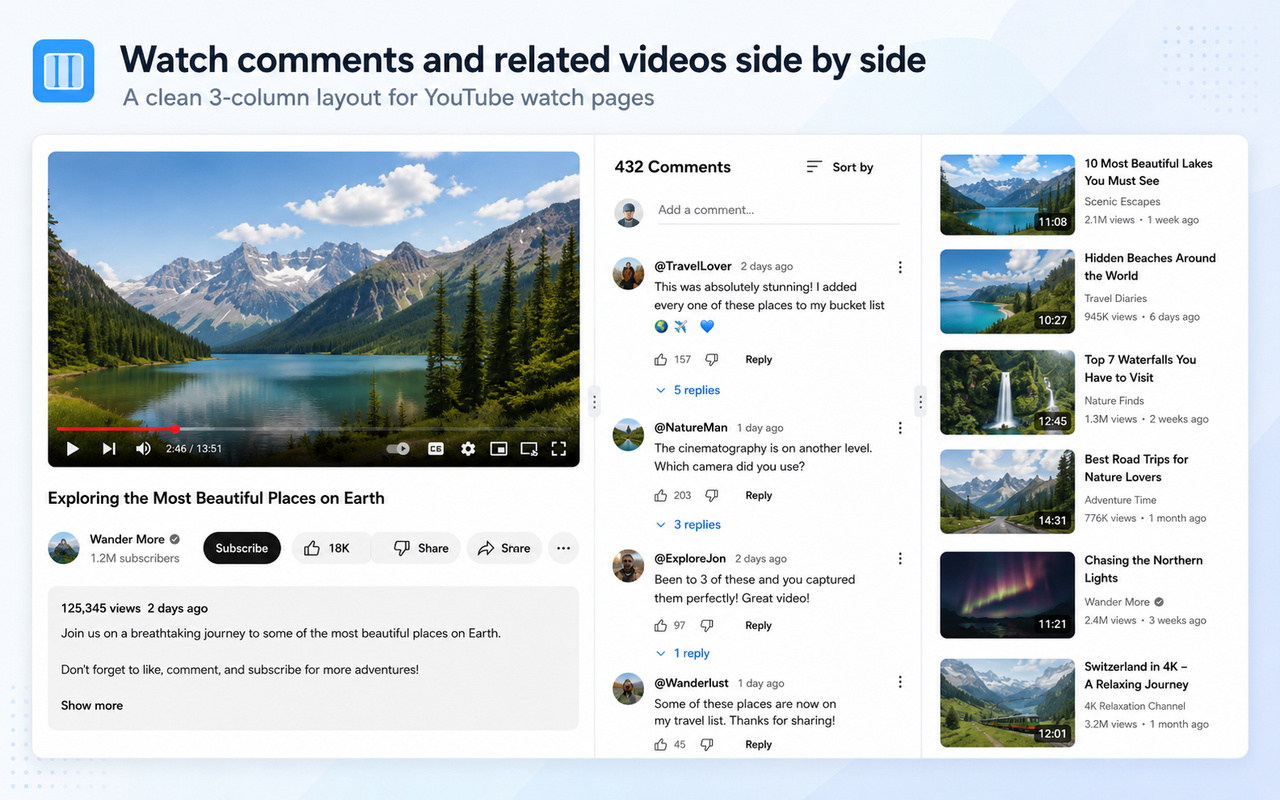Dislike NatureMan's comment
The image size is (1280, 800).
point(711,495)
